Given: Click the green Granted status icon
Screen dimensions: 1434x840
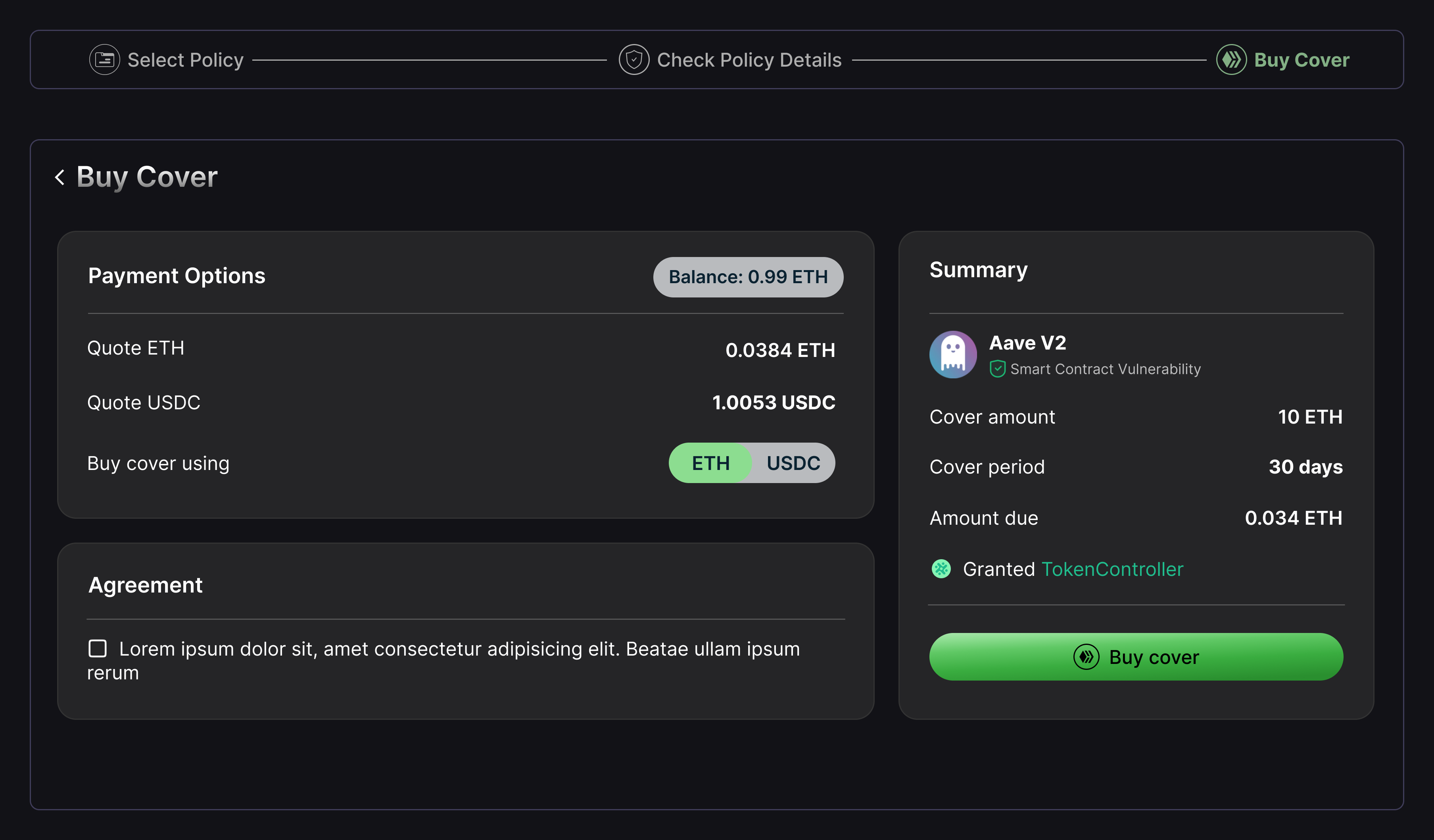Looking at the screenshot, I should 941,569.
